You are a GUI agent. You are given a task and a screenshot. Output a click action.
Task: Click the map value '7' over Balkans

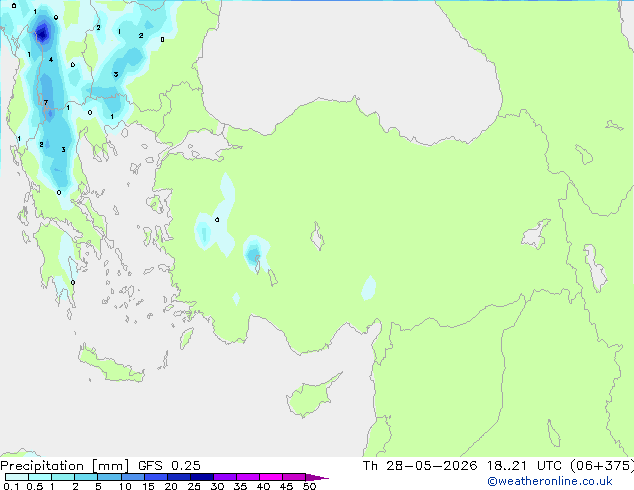pos(46,102)
